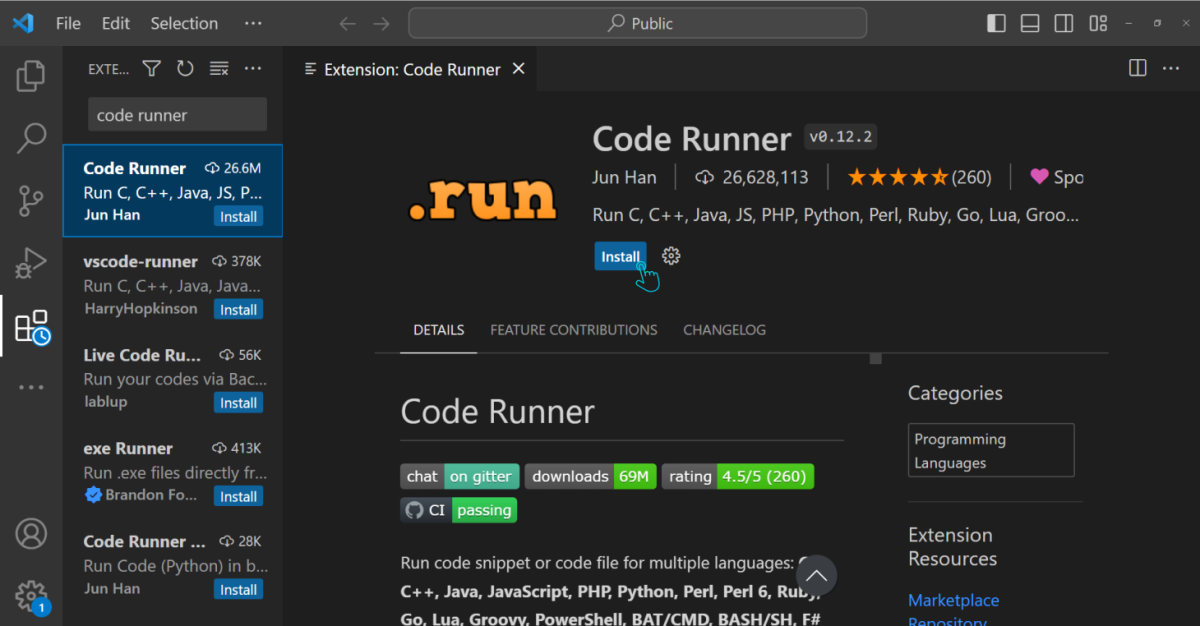Open the Accounts icon in the activity bar
This screenshot has height=626, width=1200.
pyautogui.click(x=31, y=534)
